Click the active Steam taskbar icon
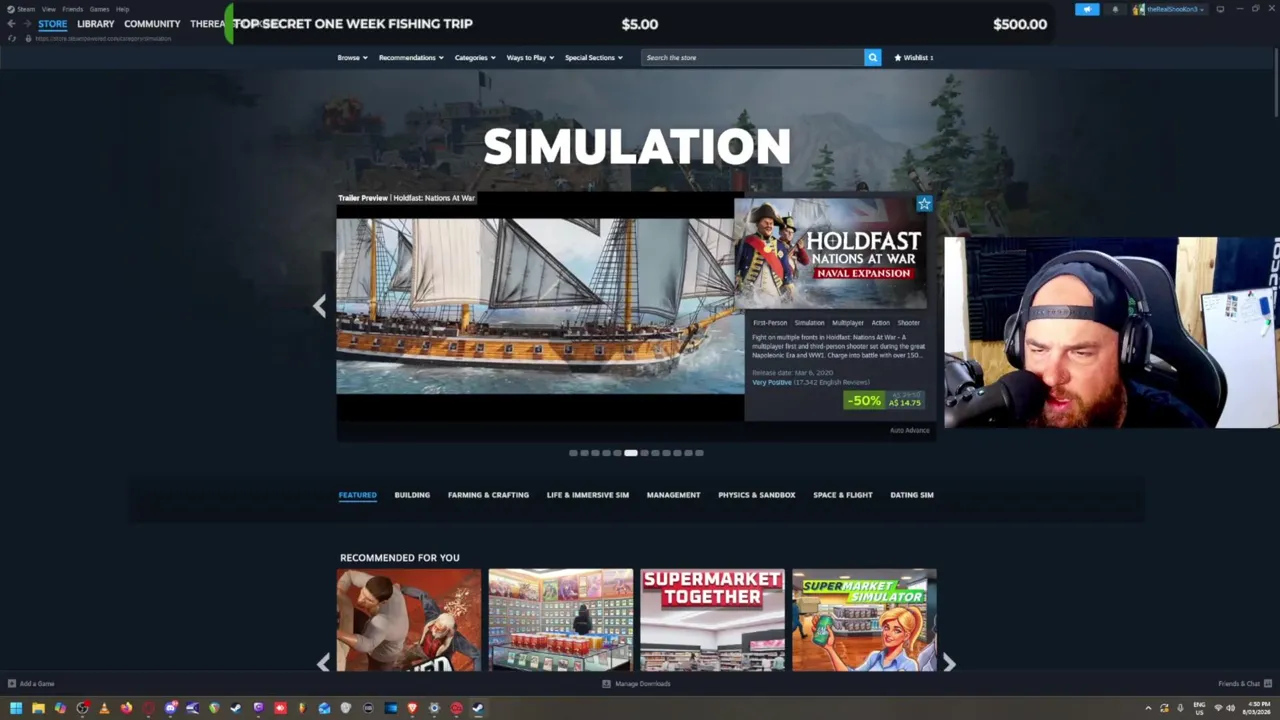The width and height of the screenshot is (1280, 720). (478, 708)
